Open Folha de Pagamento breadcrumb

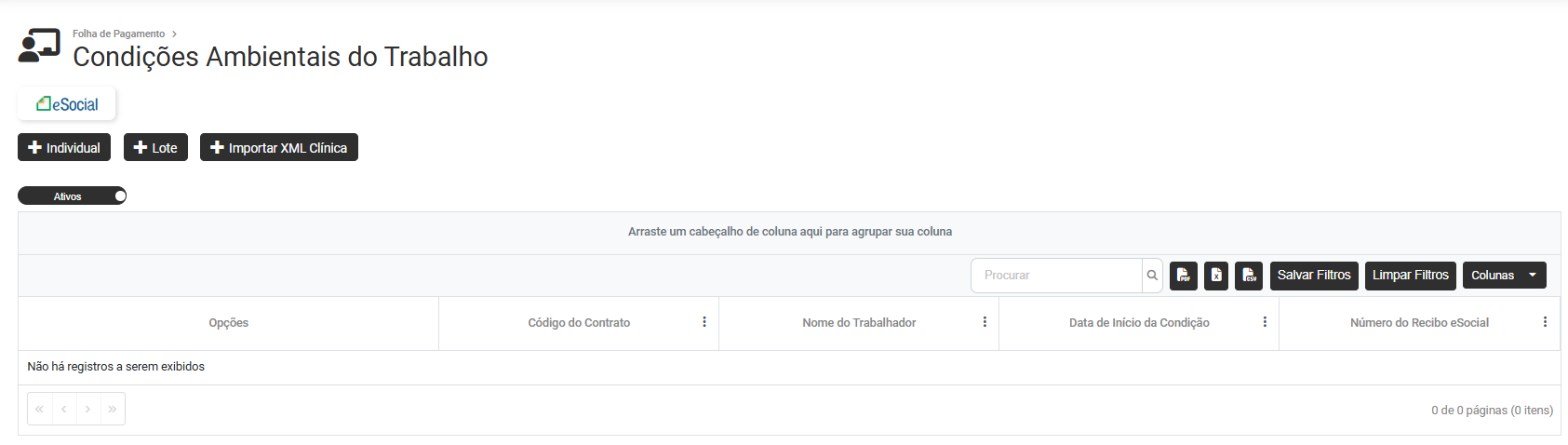(118, 34)
